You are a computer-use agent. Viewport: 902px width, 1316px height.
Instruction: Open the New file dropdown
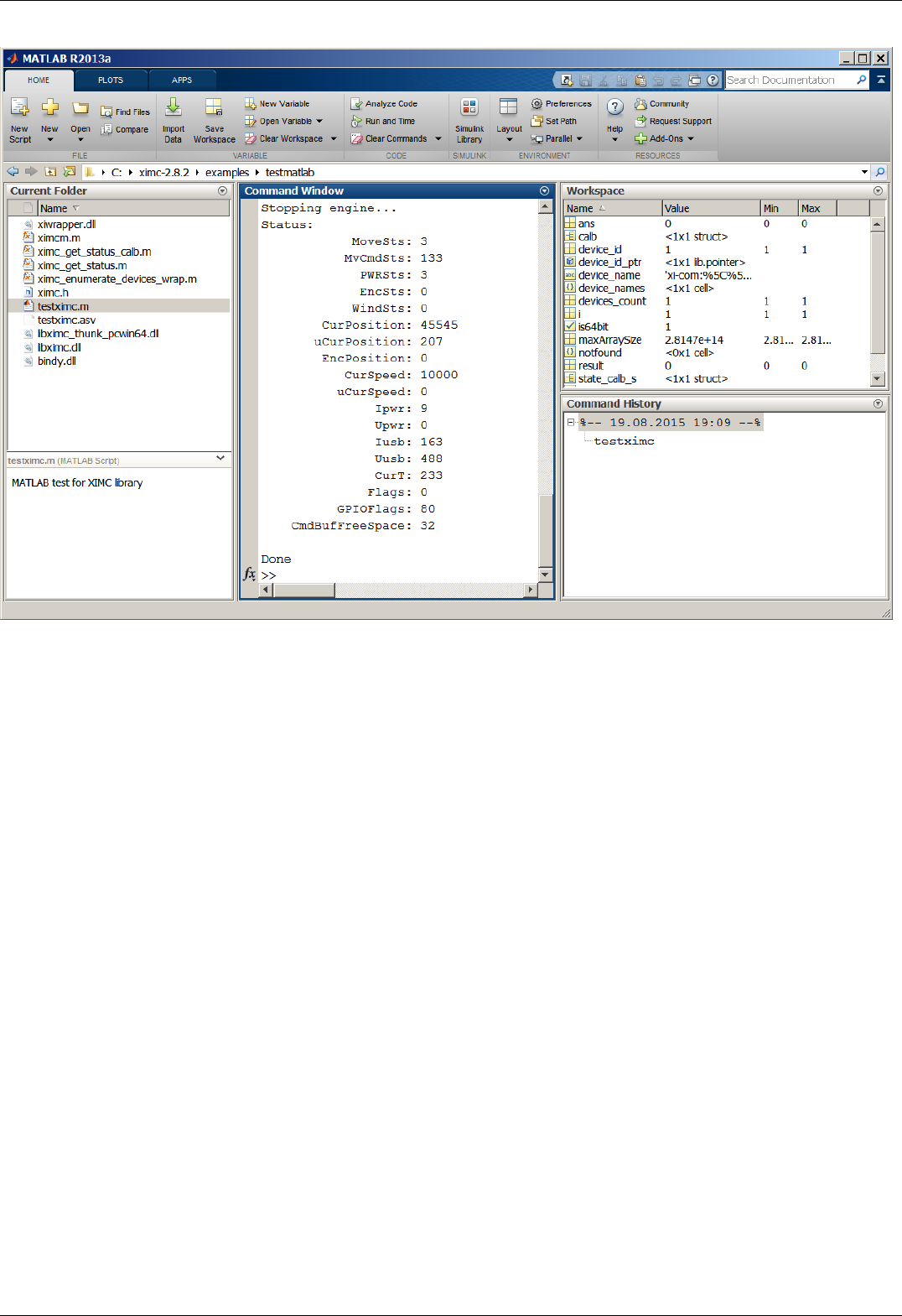[49, 120]
